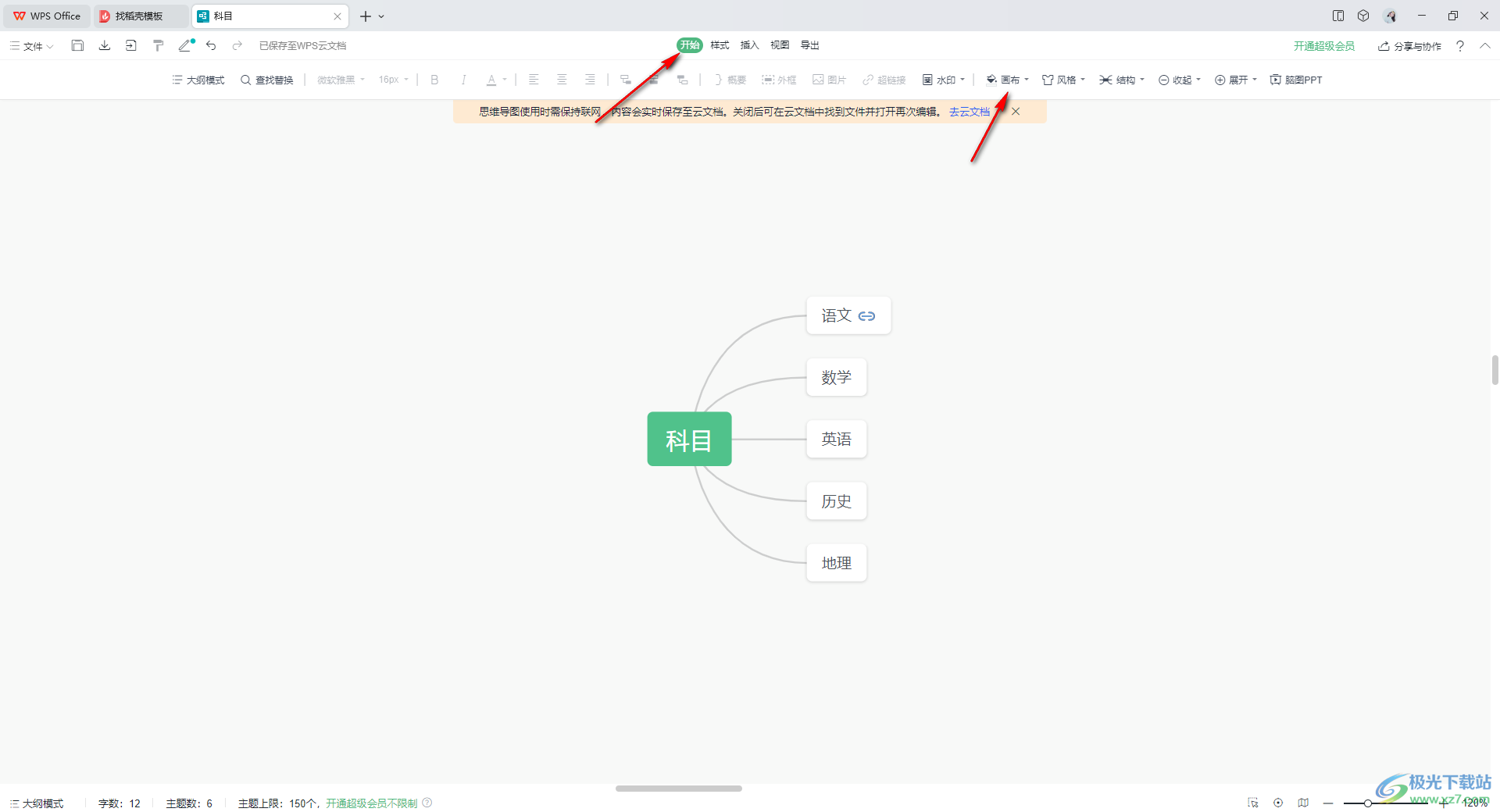1500x812 pixels.
Task: Select the format painter icon
Action: pos(158,45)
